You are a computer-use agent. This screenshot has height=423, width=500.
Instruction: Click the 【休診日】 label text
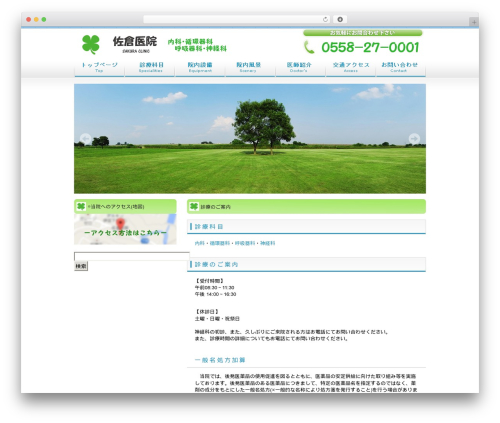207,312
